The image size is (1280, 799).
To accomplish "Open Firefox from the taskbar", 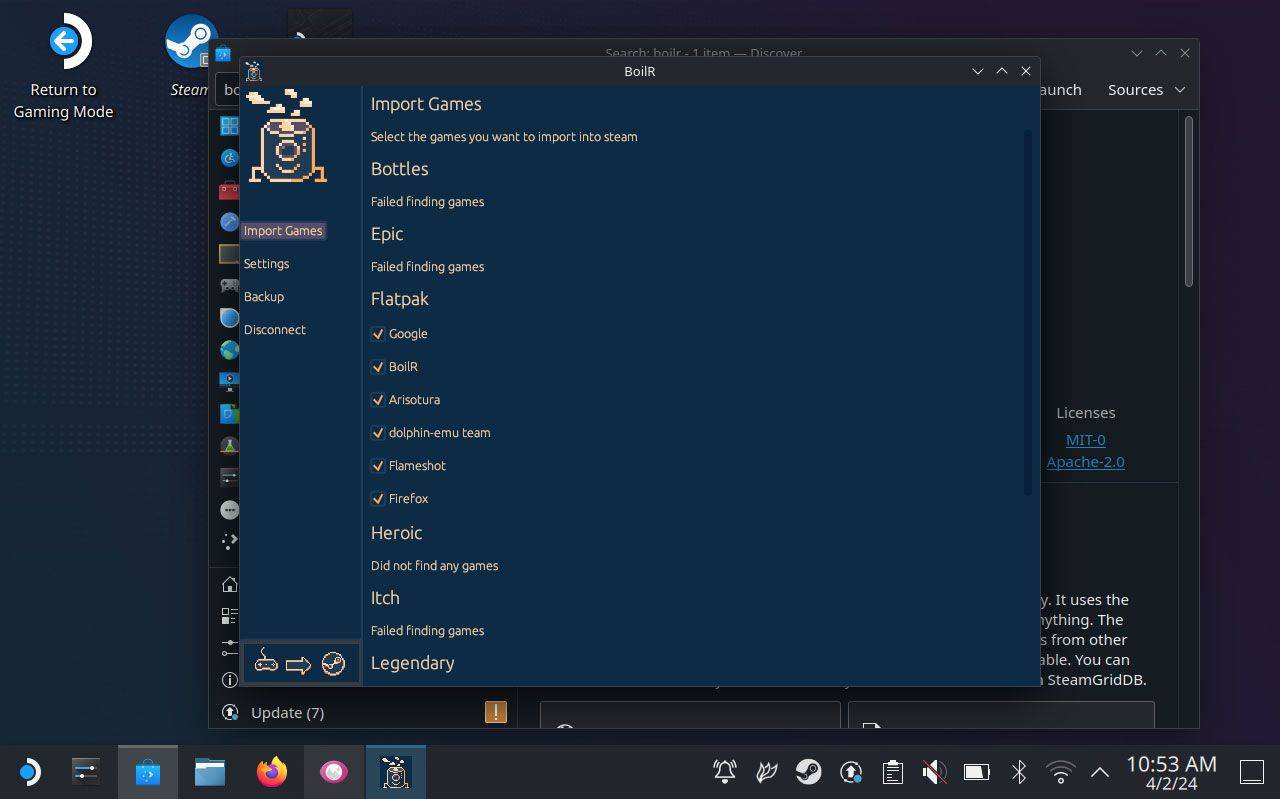I will point(272,772).
